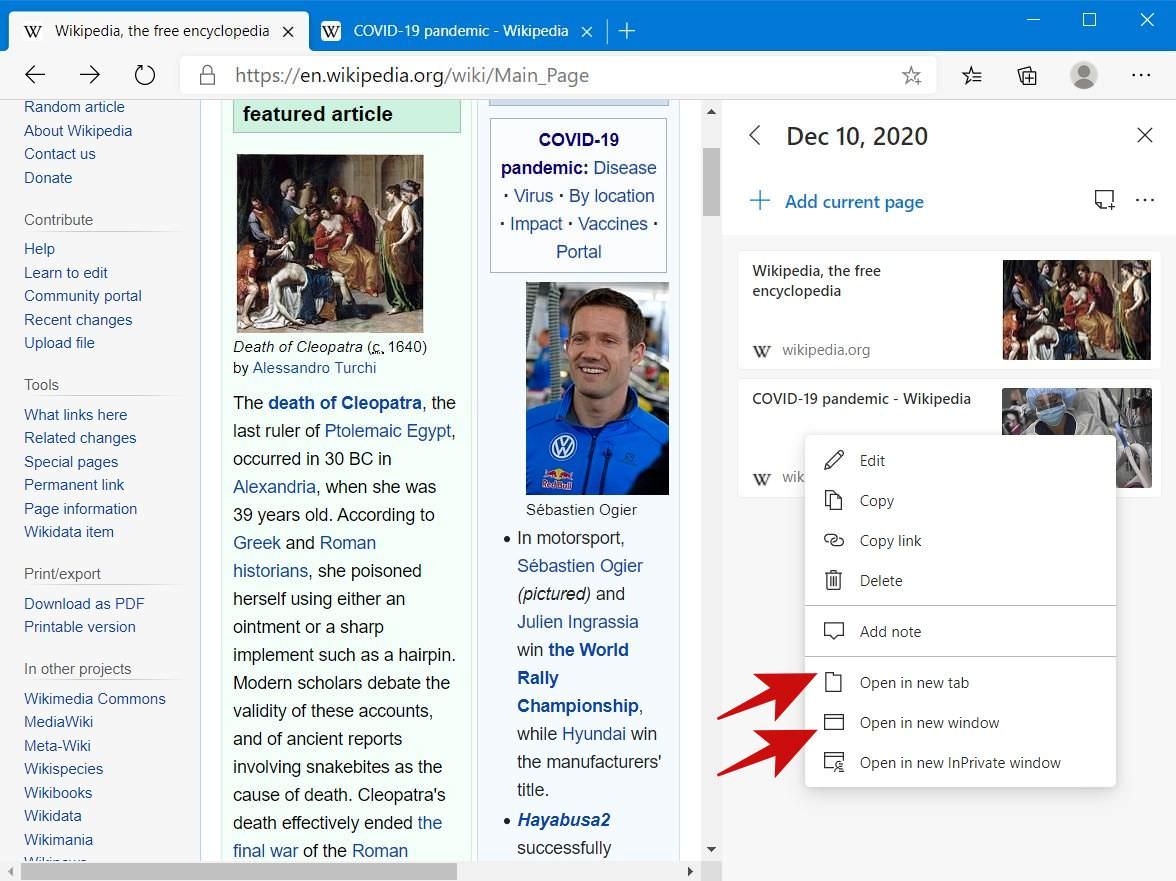This screenshot has width=1176, height=881.
Task: Close the COVID-19 pandemic tab
Action: [586, 31]
